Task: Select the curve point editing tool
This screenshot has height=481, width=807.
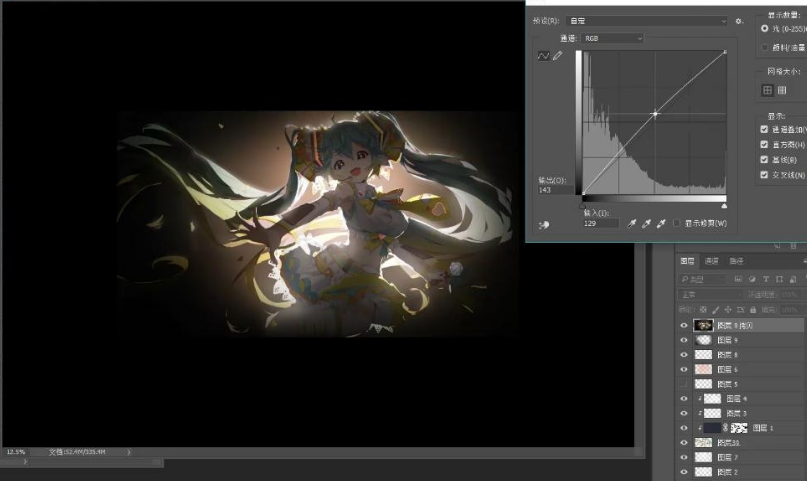Action: (x=545, y=55)
